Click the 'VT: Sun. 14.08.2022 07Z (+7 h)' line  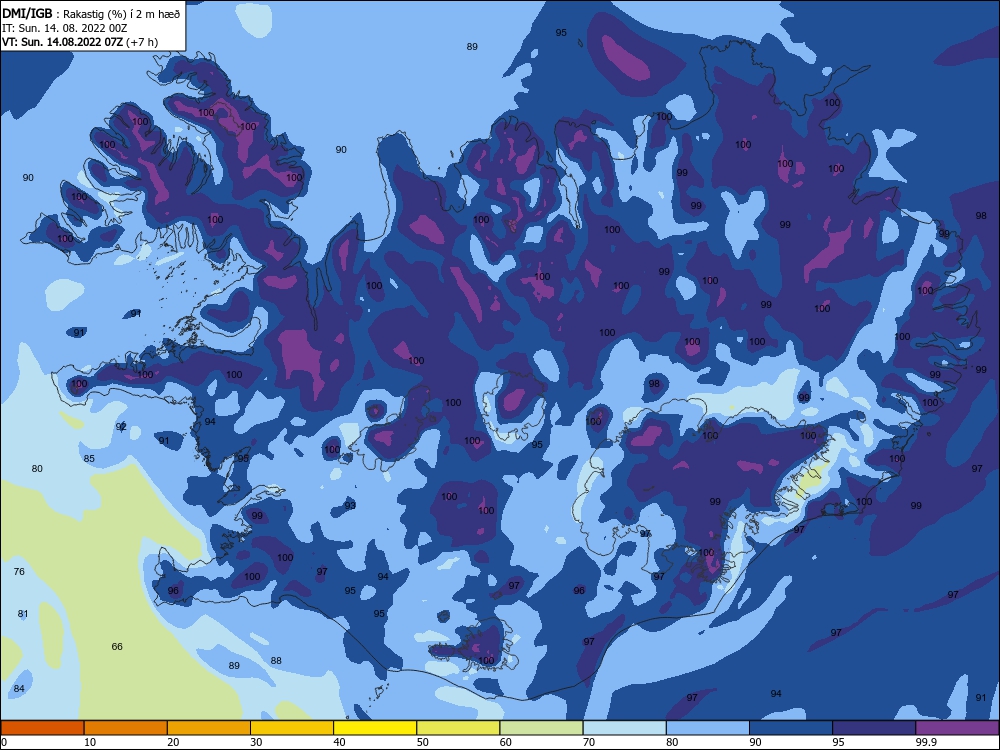tap(80, 42)
